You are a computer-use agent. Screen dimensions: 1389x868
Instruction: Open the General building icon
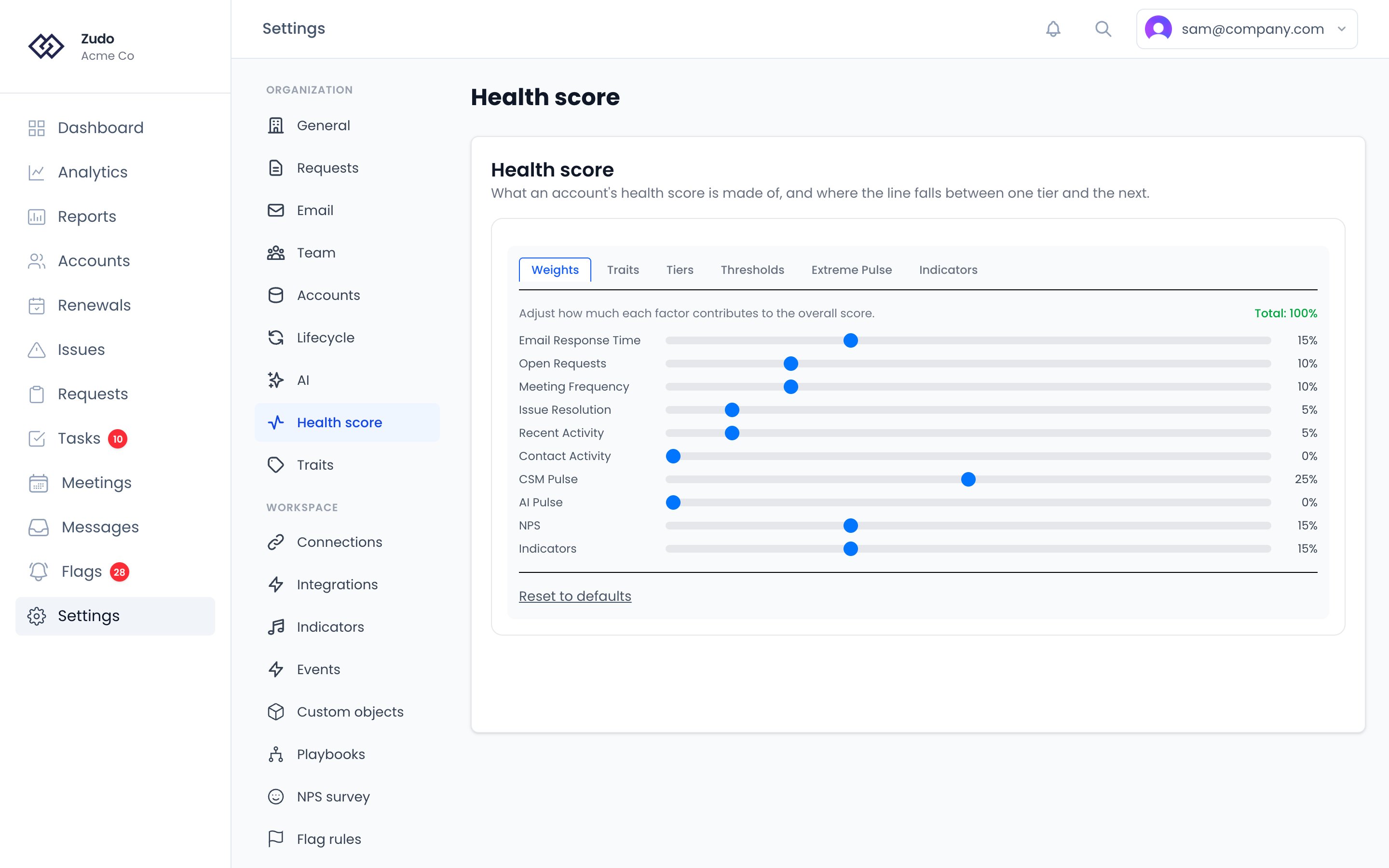click(x=276, y=125)
